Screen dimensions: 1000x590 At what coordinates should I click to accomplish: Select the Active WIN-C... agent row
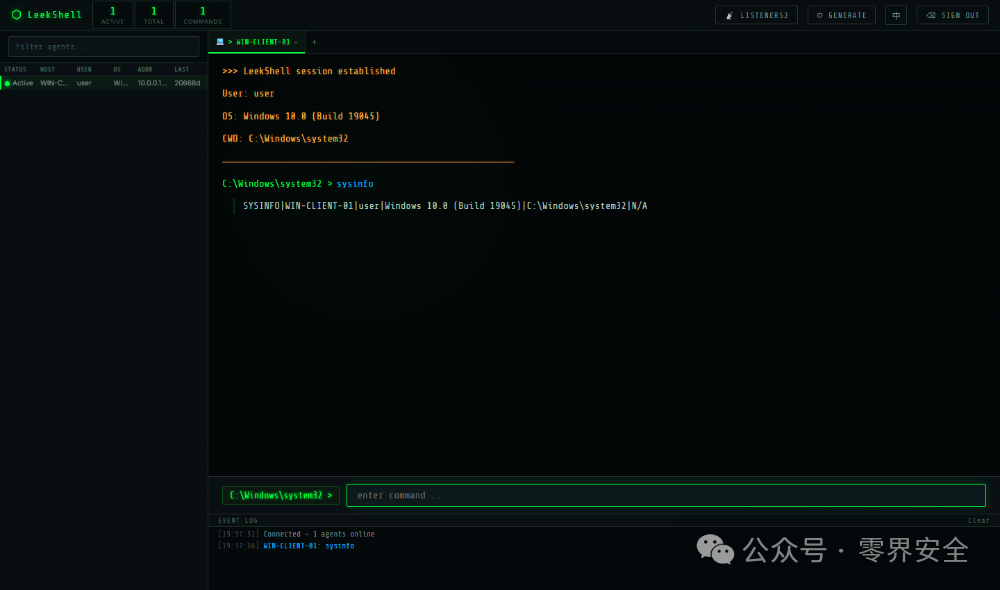103,83
